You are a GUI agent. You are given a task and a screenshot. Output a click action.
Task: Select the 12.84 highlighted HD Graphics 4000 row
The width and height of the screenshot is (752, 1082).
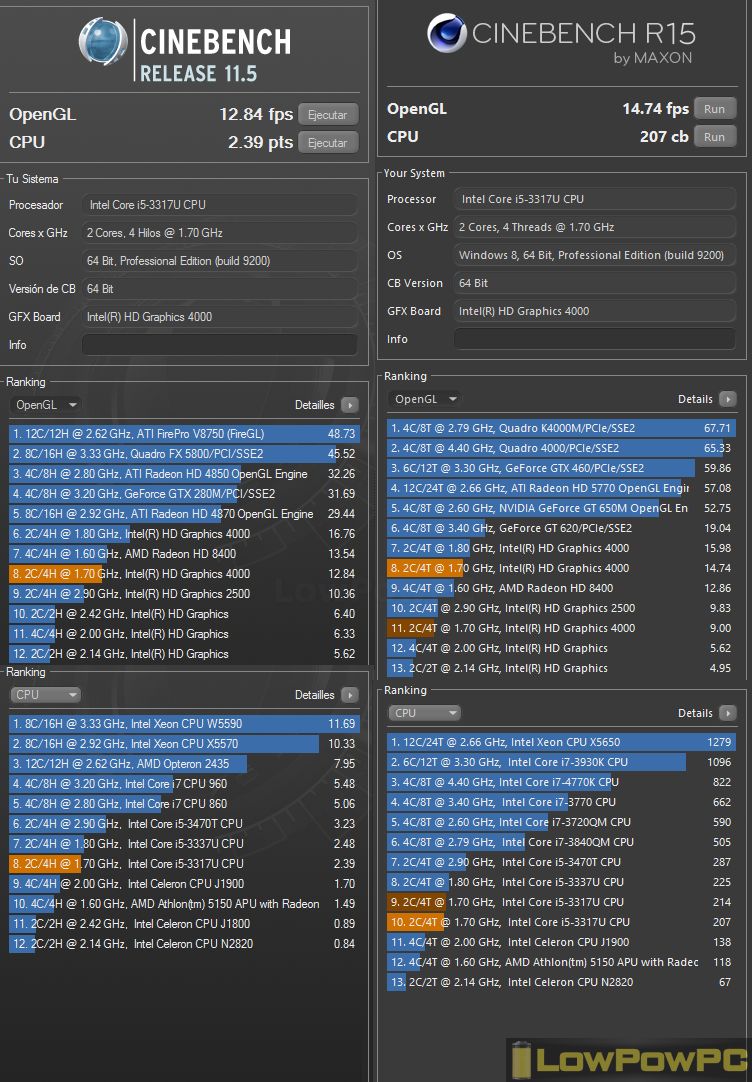click(184, 574)
